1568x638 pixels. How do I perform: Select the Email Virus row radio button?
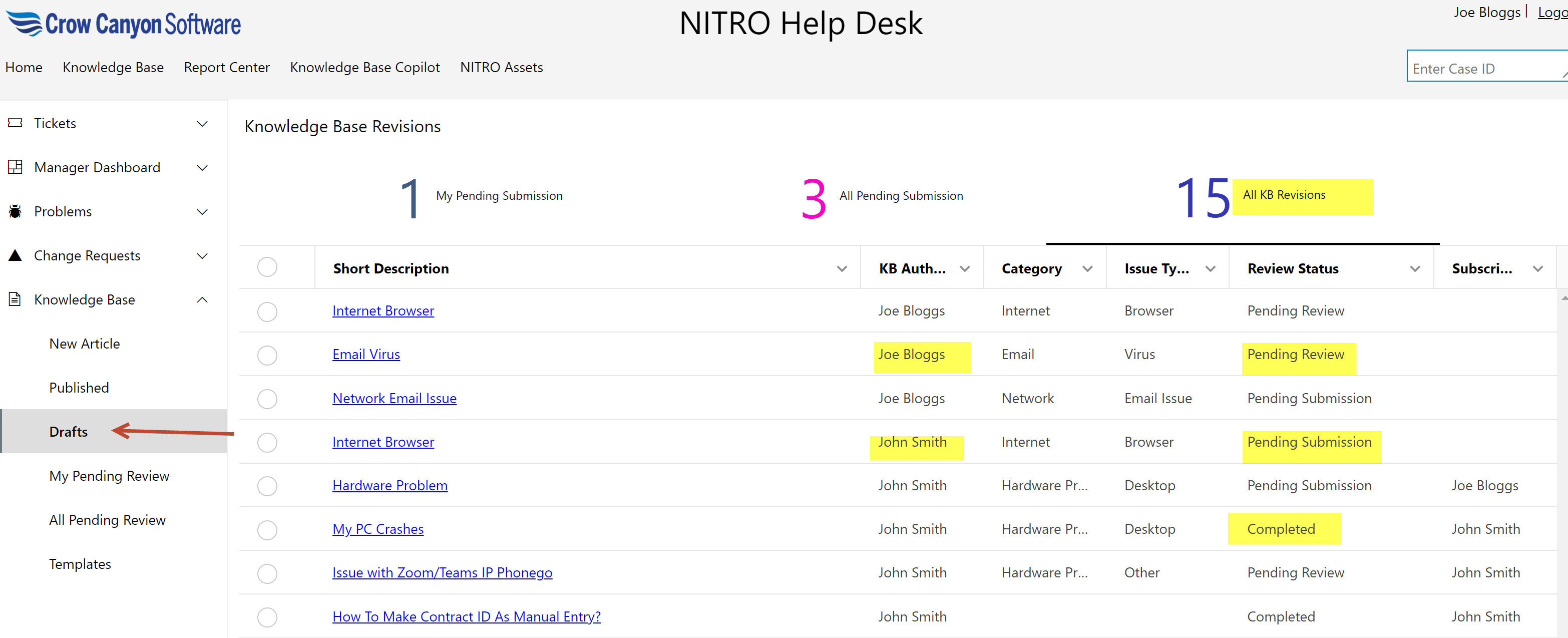pyautogui.click(x=267, y=355)
